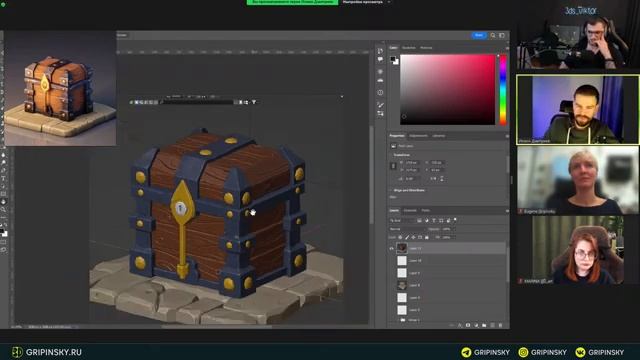Image resolution: width=640 pixels, height=360 pixels.
Task: Click the toolbar foreground/background color swatches
Action: (x=3, y=233)
